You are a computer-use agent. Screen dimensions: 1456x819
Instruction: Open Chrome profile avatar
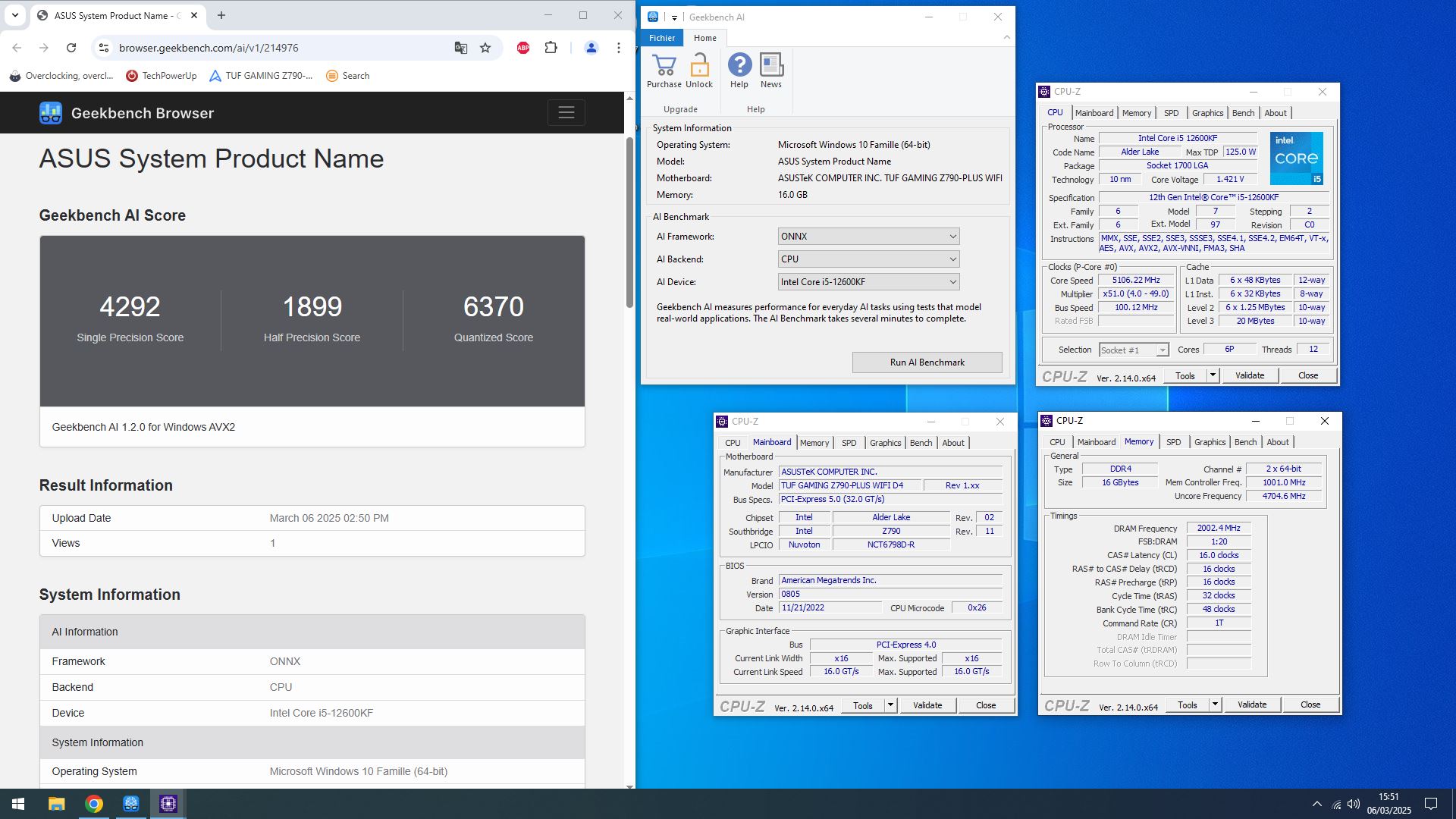(x=591, y=48)
